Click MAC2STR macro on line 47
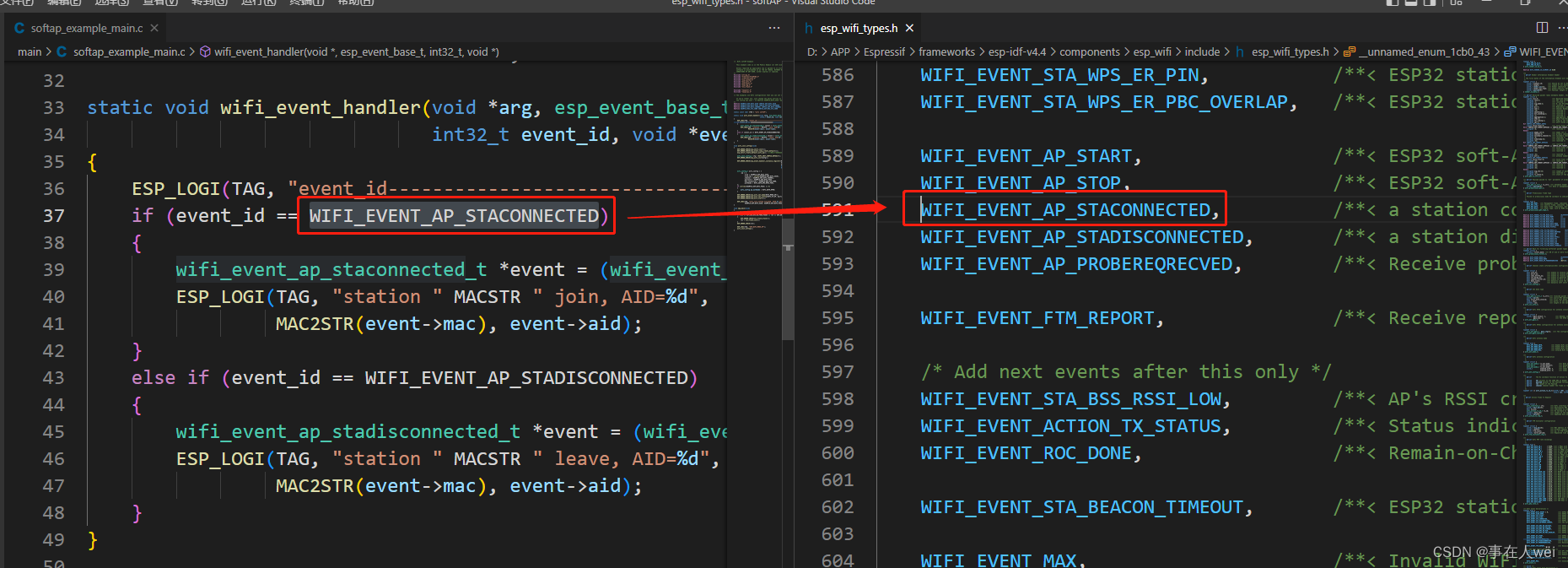 pos(315,486)
